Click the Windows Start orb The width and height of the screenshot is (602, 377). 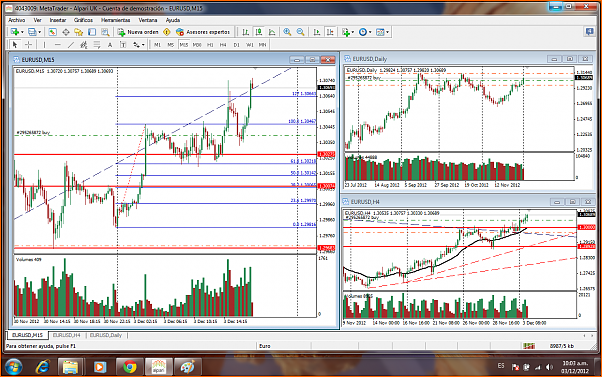pyautogui.click(x=13, y=367)
